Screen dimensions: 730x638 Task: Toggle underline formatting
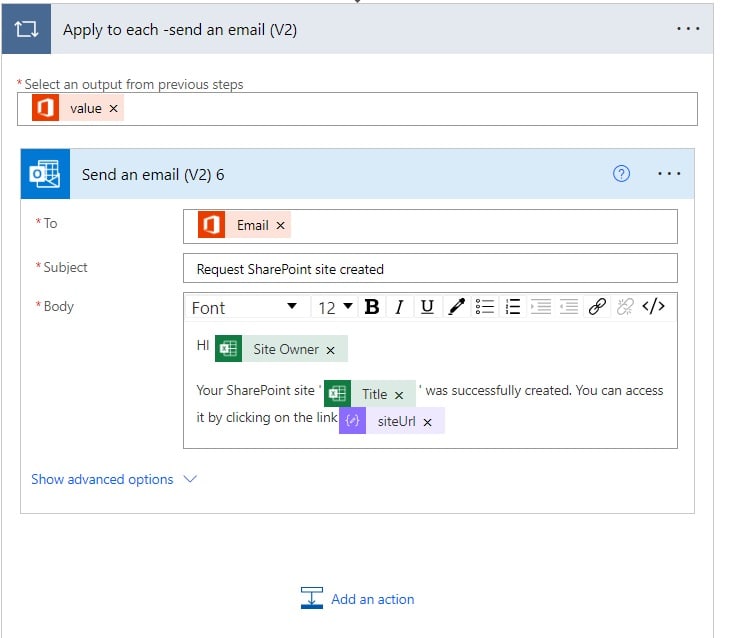tap(427, 307)
